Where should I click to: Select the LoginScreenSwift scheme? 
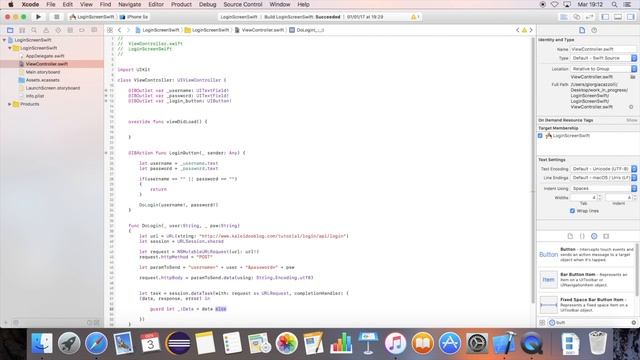tap(92, 17)
